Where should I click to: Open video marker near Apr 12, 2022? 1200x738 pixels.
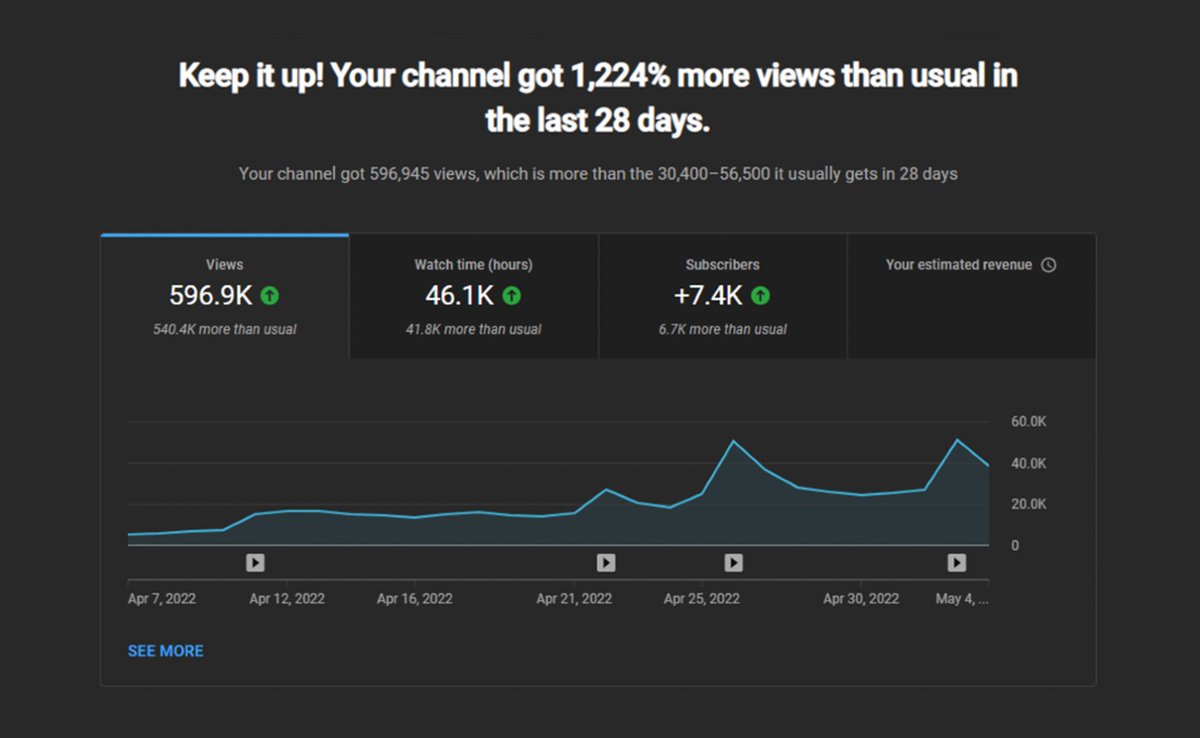(255, 563)
